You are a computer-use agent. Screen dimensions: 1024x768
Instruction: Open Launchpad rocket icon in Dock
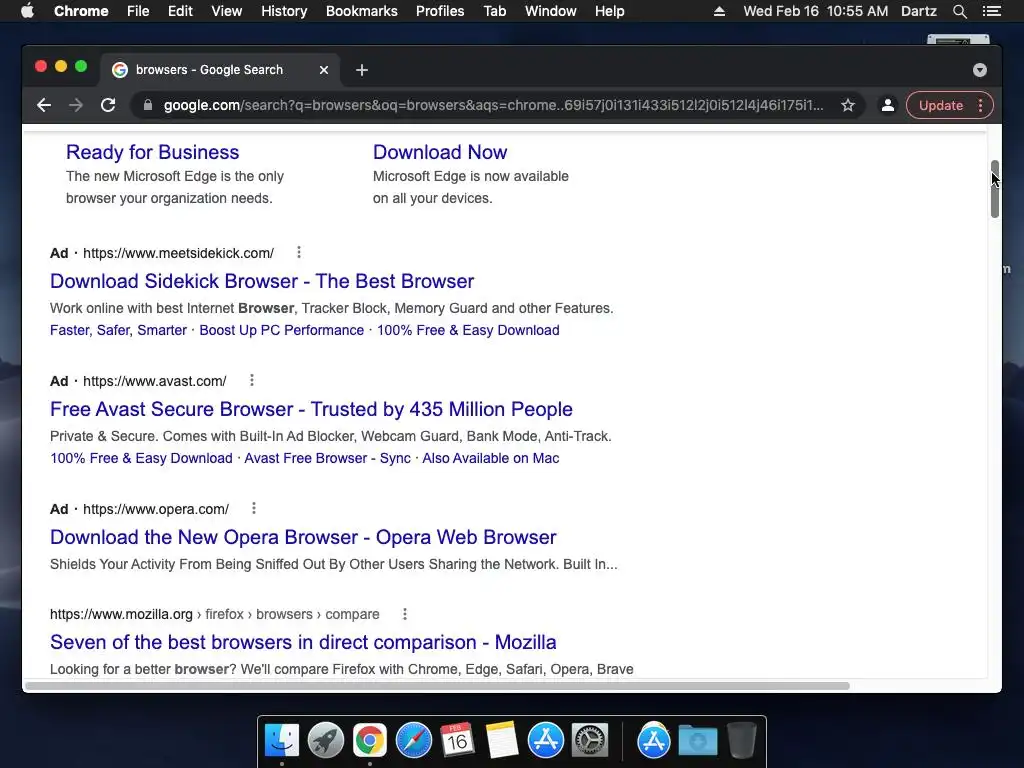point(326,740)
